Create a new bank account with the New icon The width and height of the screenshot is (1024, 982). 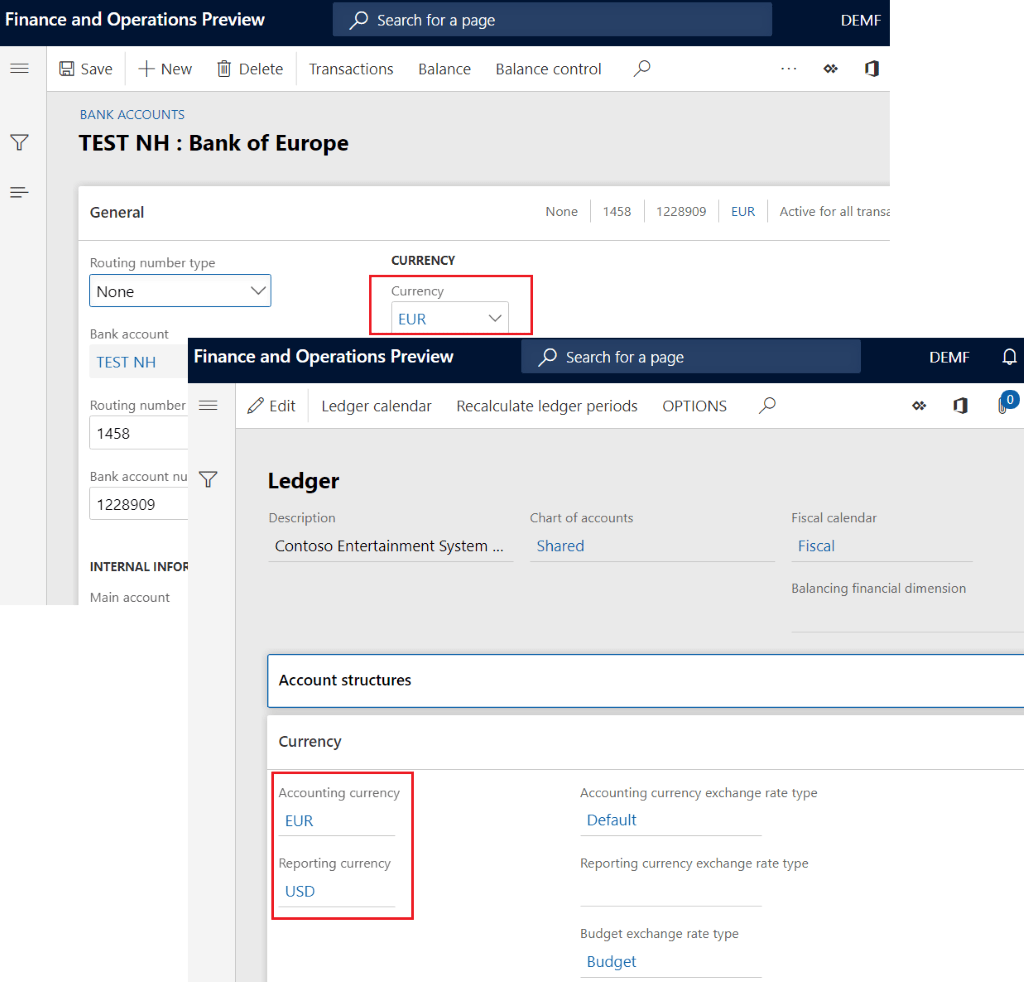164,68
